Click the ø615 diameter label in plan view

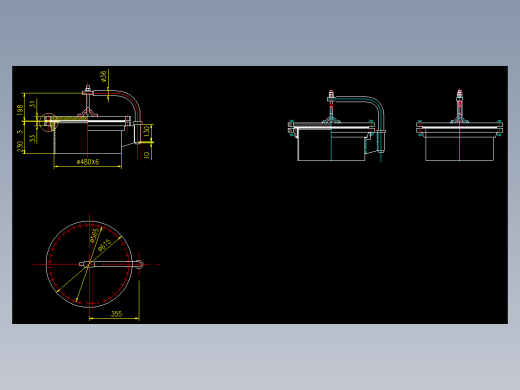point(105,245)
